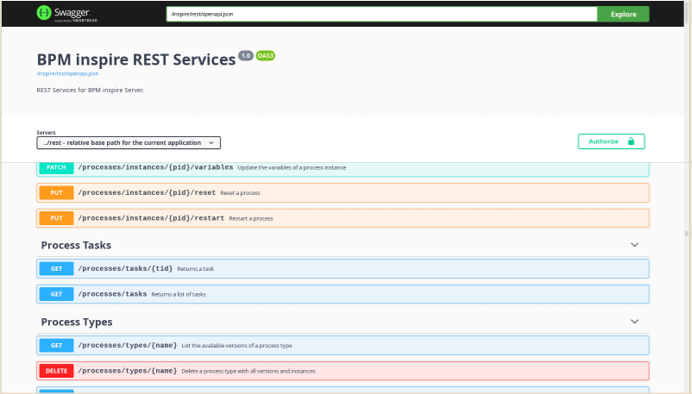Click the Swagger logo icon
This screenshot has height=394, width=692.
44,13
